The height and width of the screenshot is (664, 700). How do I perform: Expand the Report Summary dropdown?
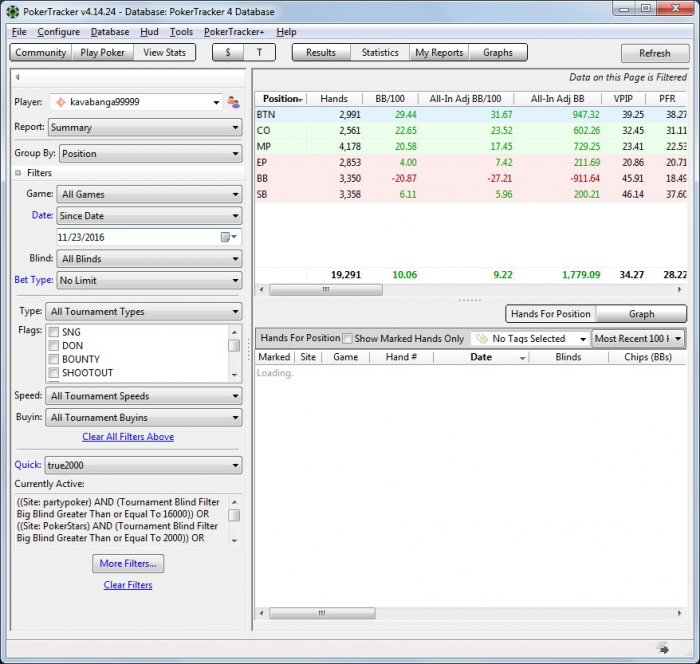coord(150,128)
